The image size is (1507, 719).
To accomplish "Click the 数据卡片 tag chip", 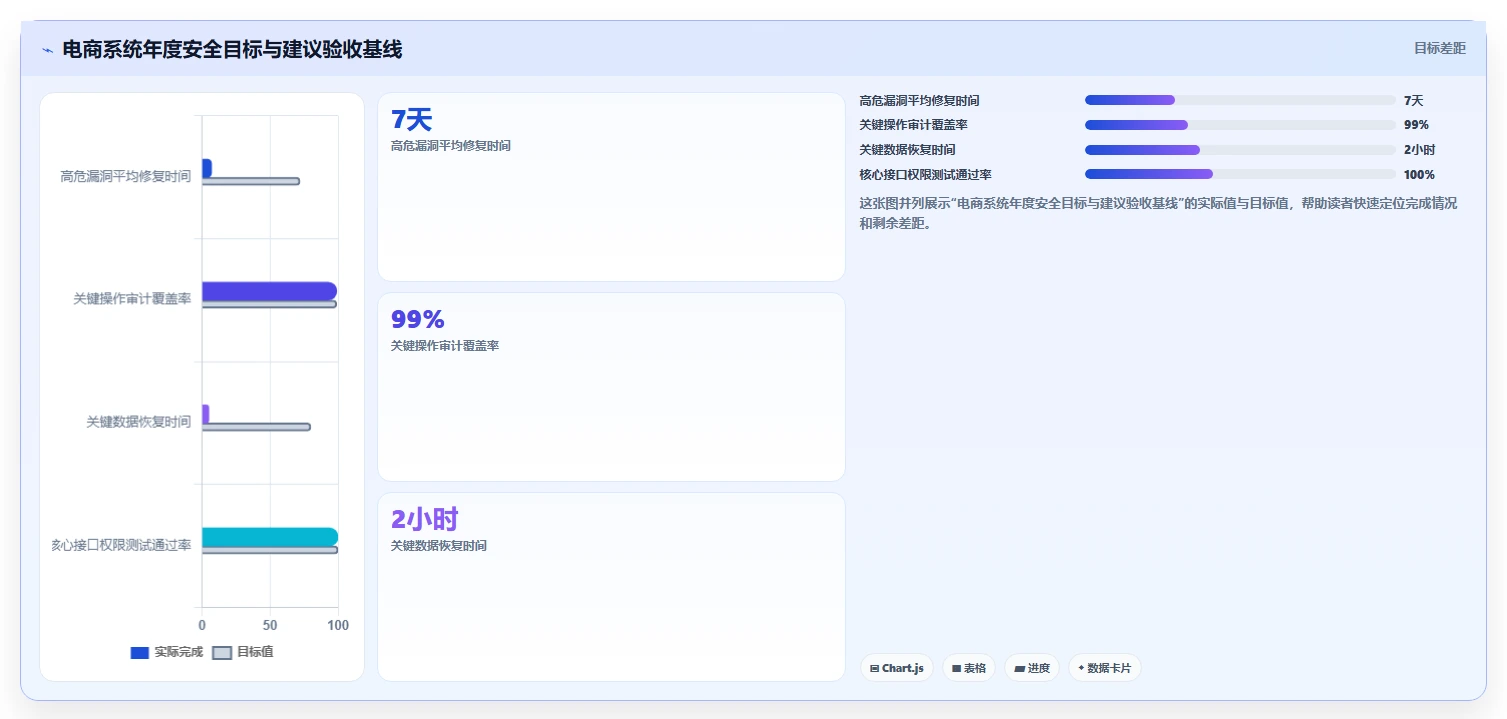I will (1104, 668).
